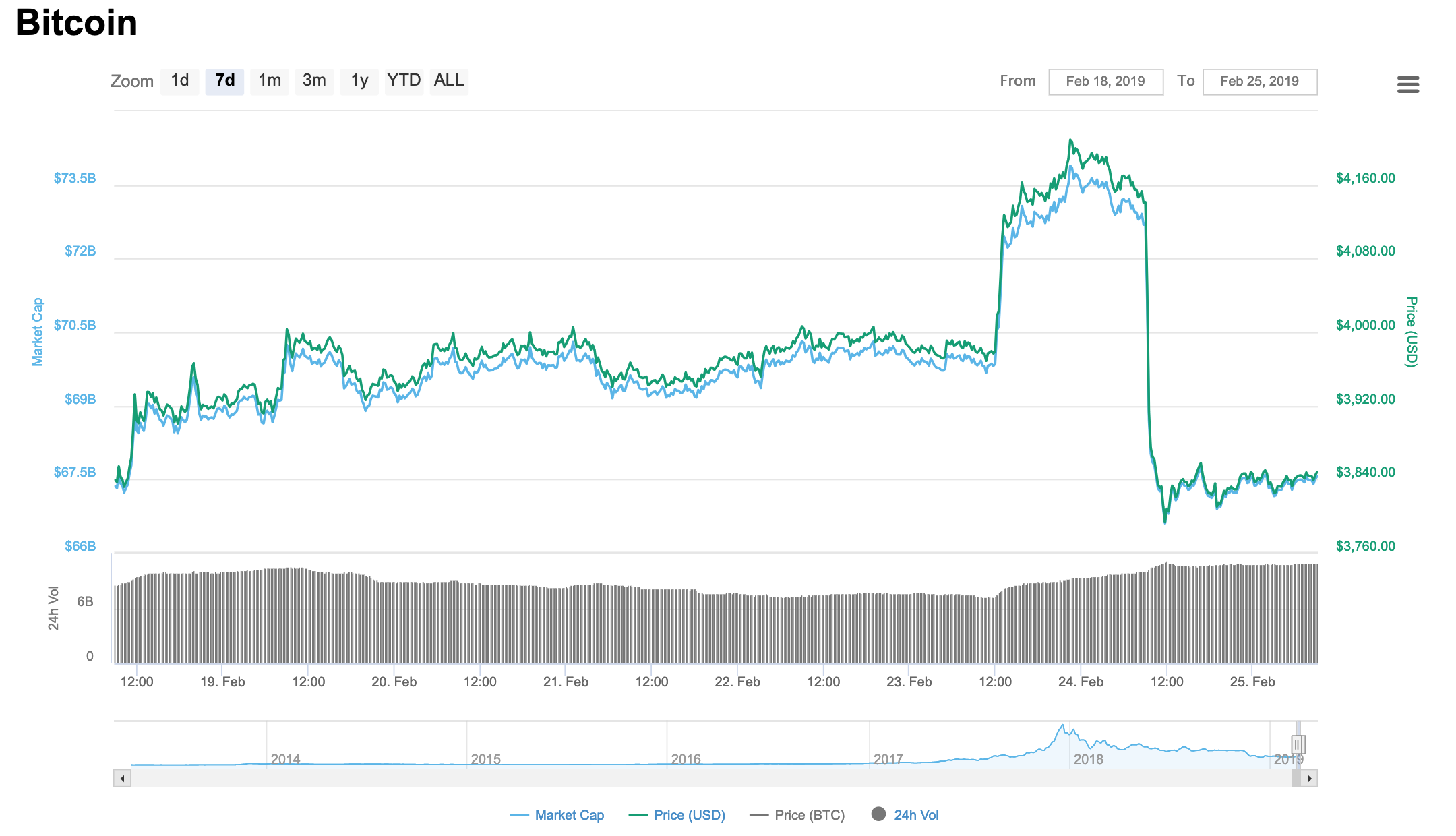
Task: Click 2015 in the navigator timeline
Action: point(485,759)
